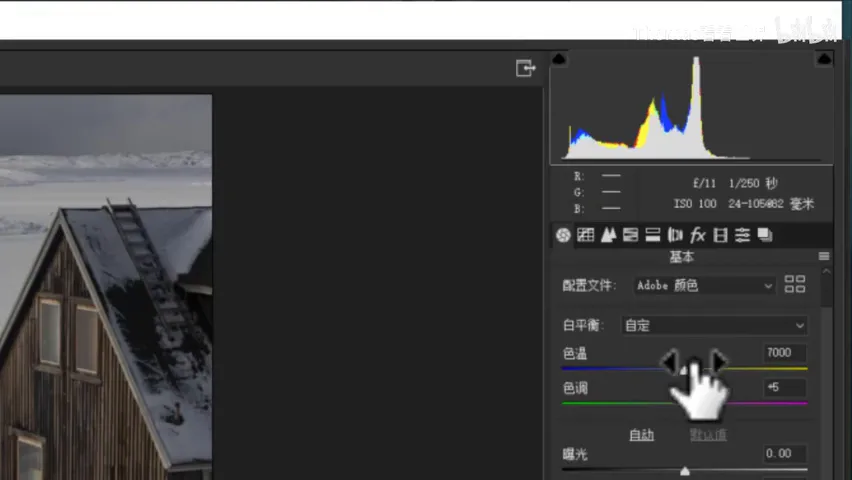Click the 24-105@82 毫米 lens text
The width and height of the screenshot is (852, 480).
point(771,204)
